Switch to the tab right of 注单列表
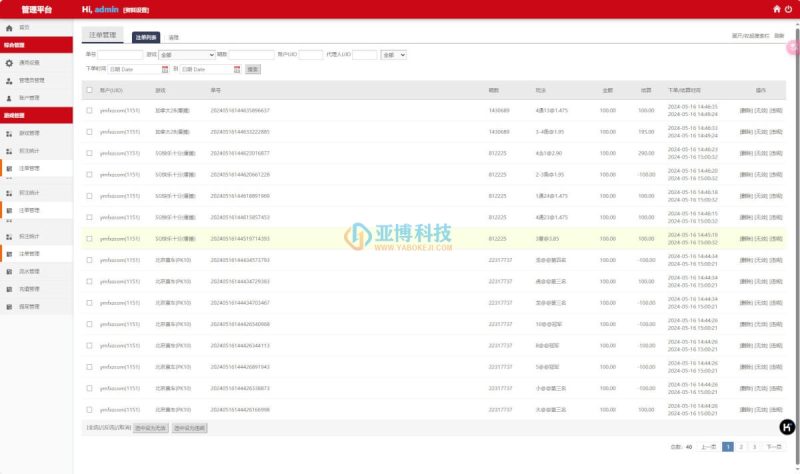Viewport: 800px width, 474px height. tap(173, 37)
